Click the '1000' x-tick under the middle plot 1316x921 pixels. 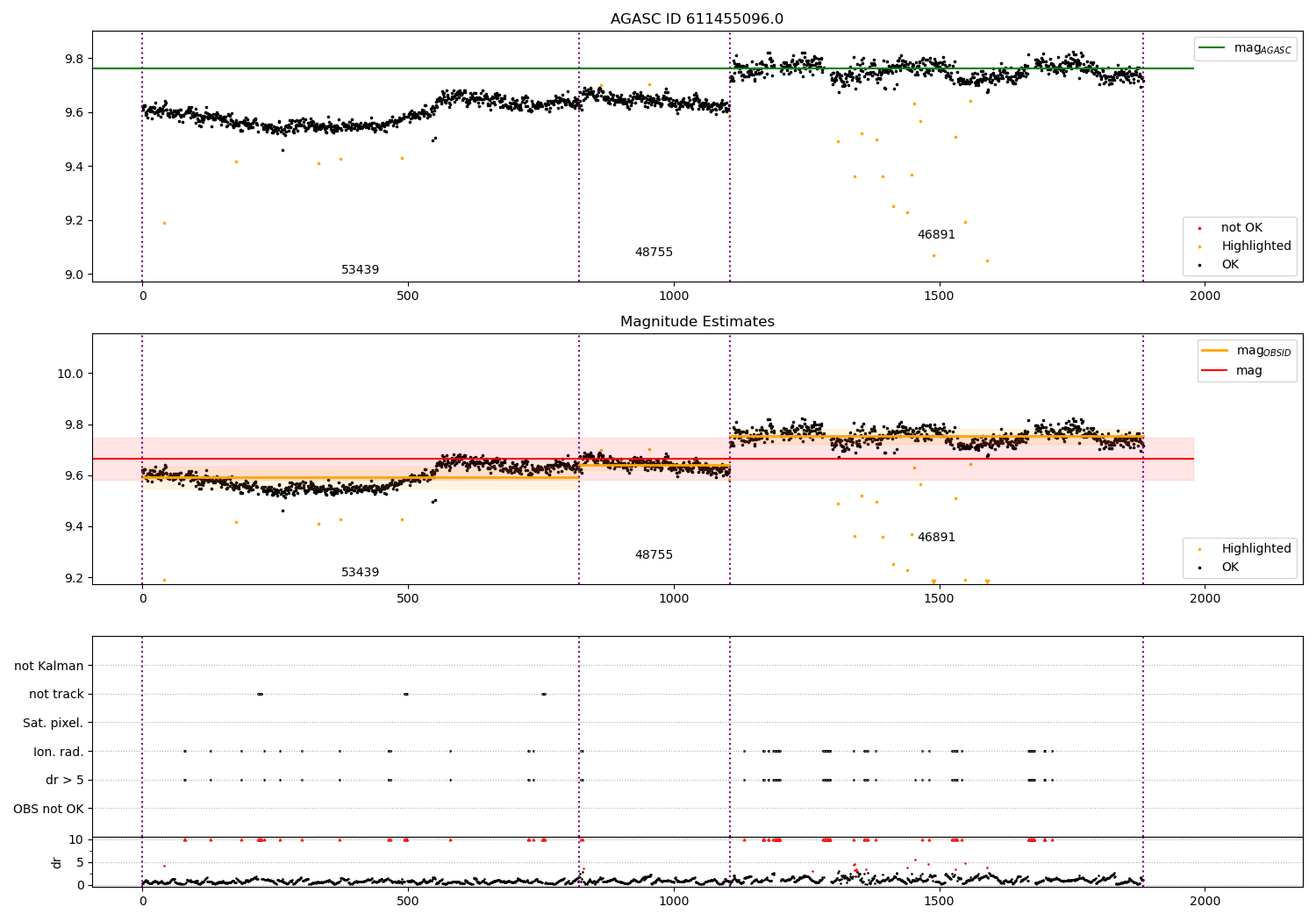pyautogui.click(x=674, y=598)
